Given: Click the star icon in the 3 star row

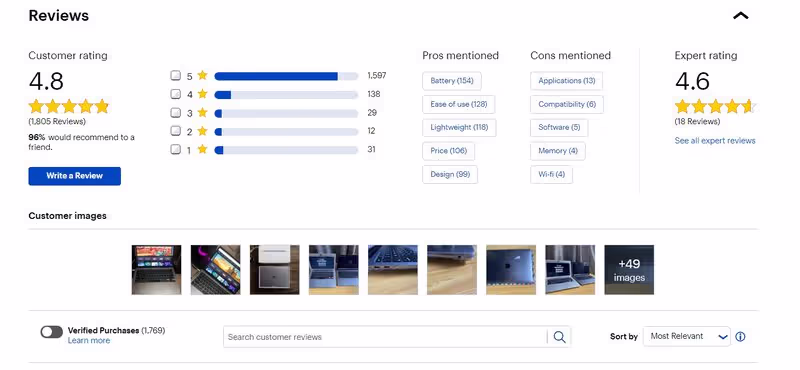Looking at the screenshot, I should [203, 112].
